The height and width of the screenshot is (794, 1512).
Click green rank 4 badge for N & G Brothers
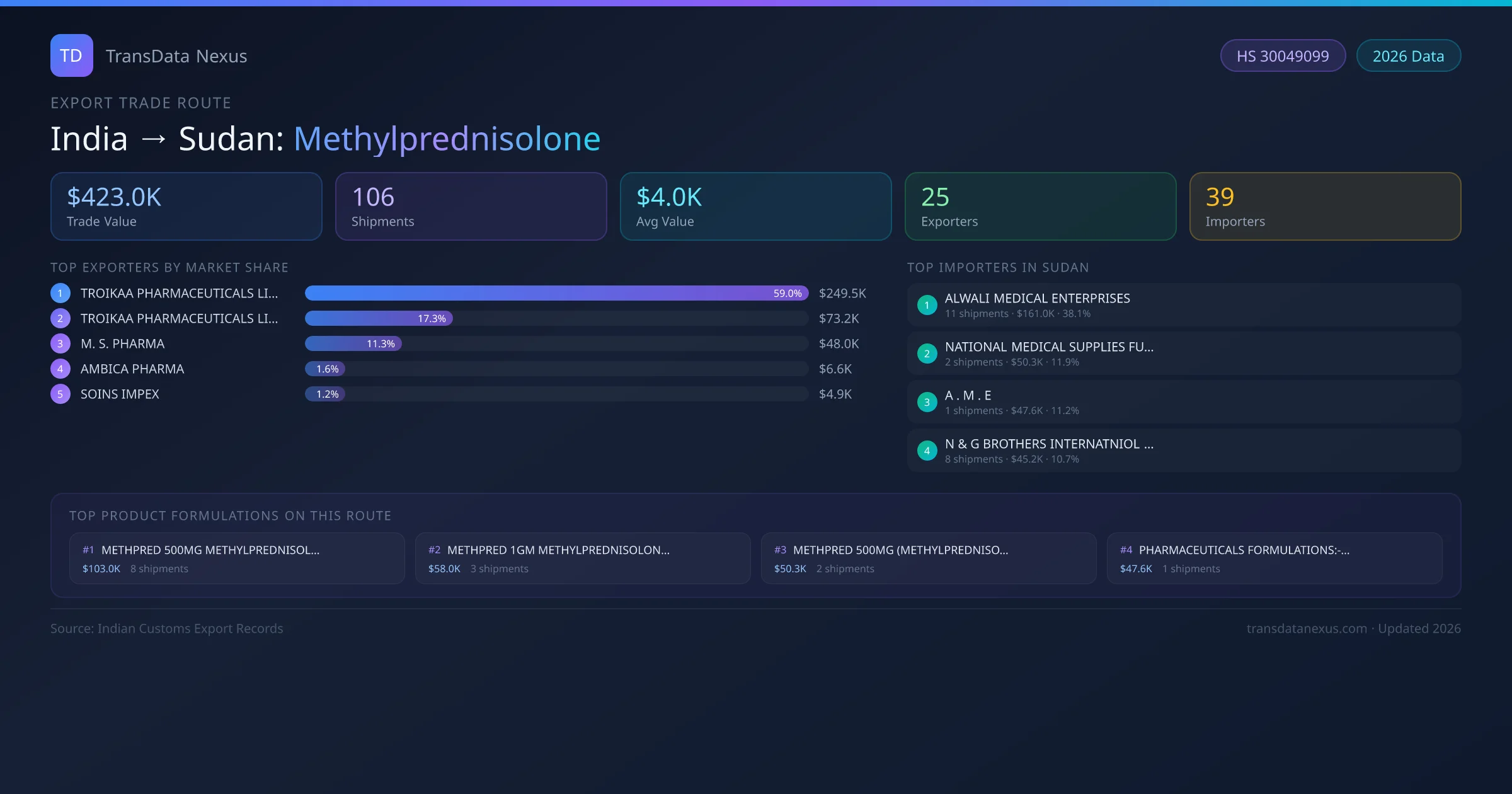[927, 451]
